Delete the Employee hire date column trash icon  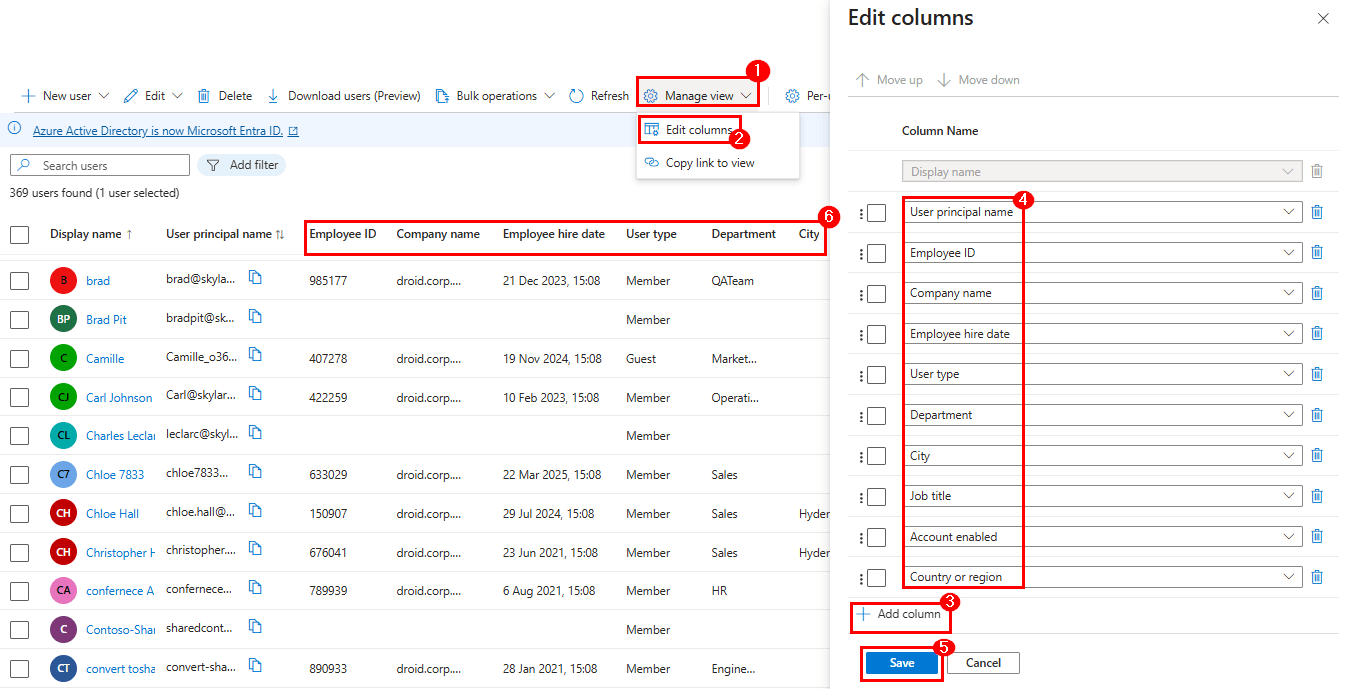coord(1317,334)
